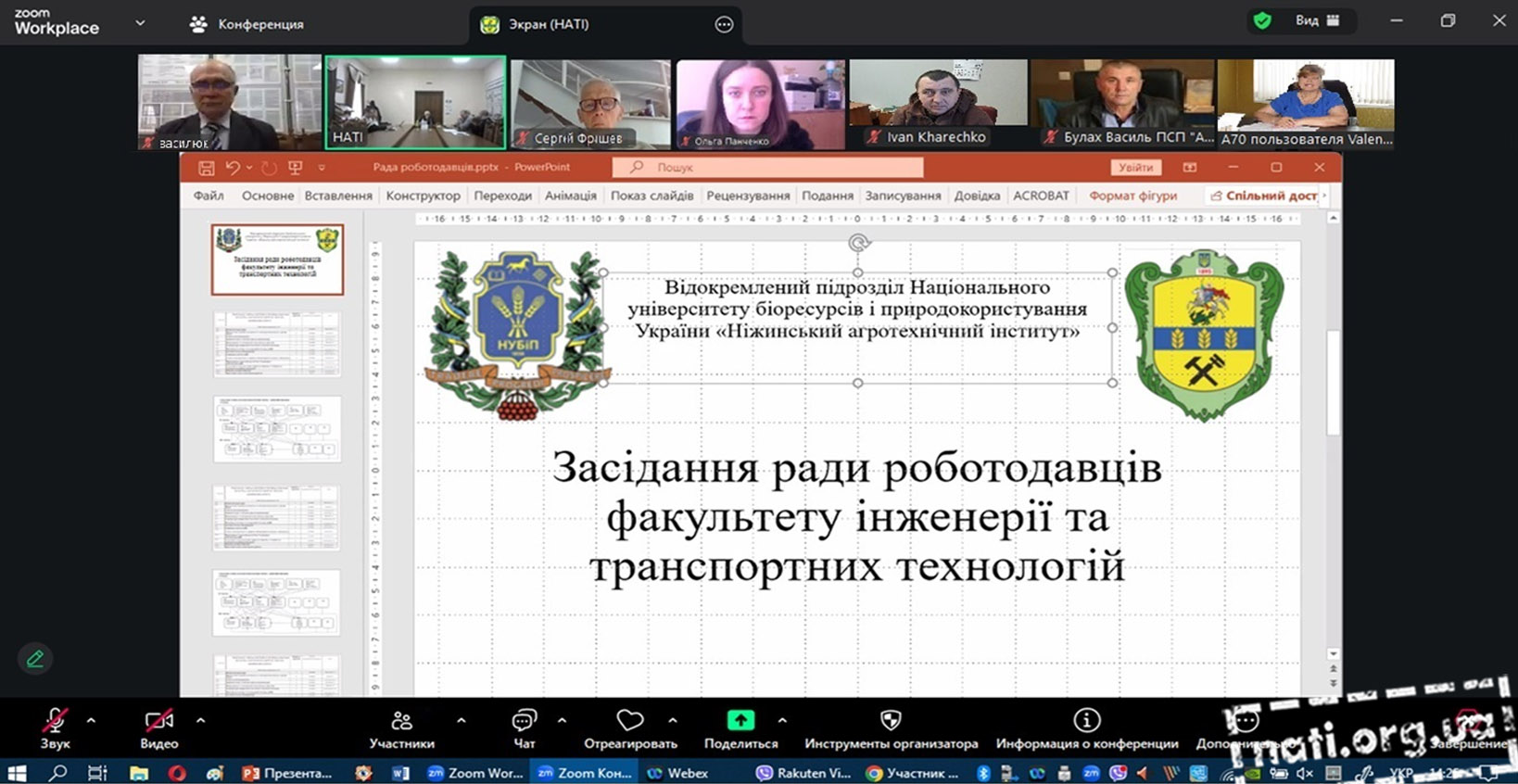Click the Спільний доступ share button
The width and height of the screenshot is (1518, 784).
coord(1264,196)
